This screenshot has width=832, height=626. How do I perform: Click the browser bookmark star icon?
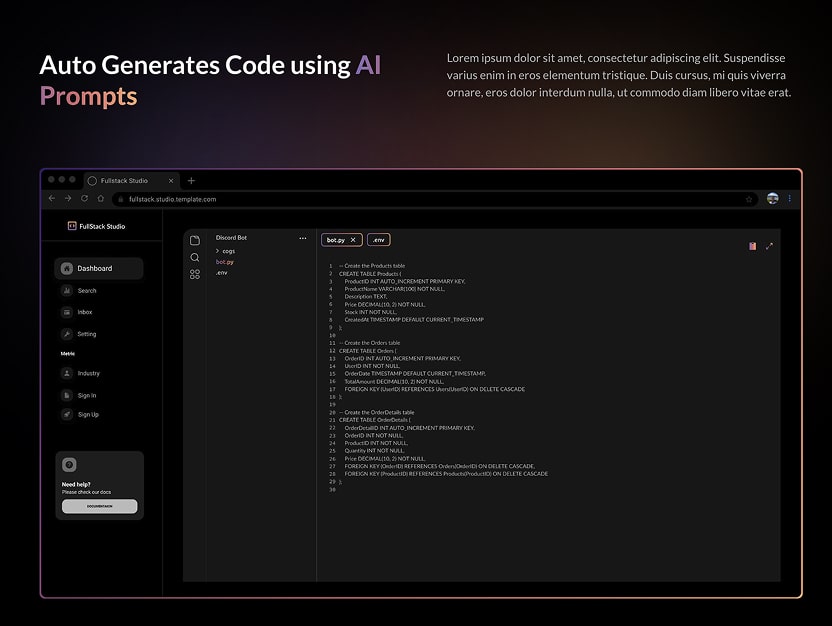[x=748, y=199]
